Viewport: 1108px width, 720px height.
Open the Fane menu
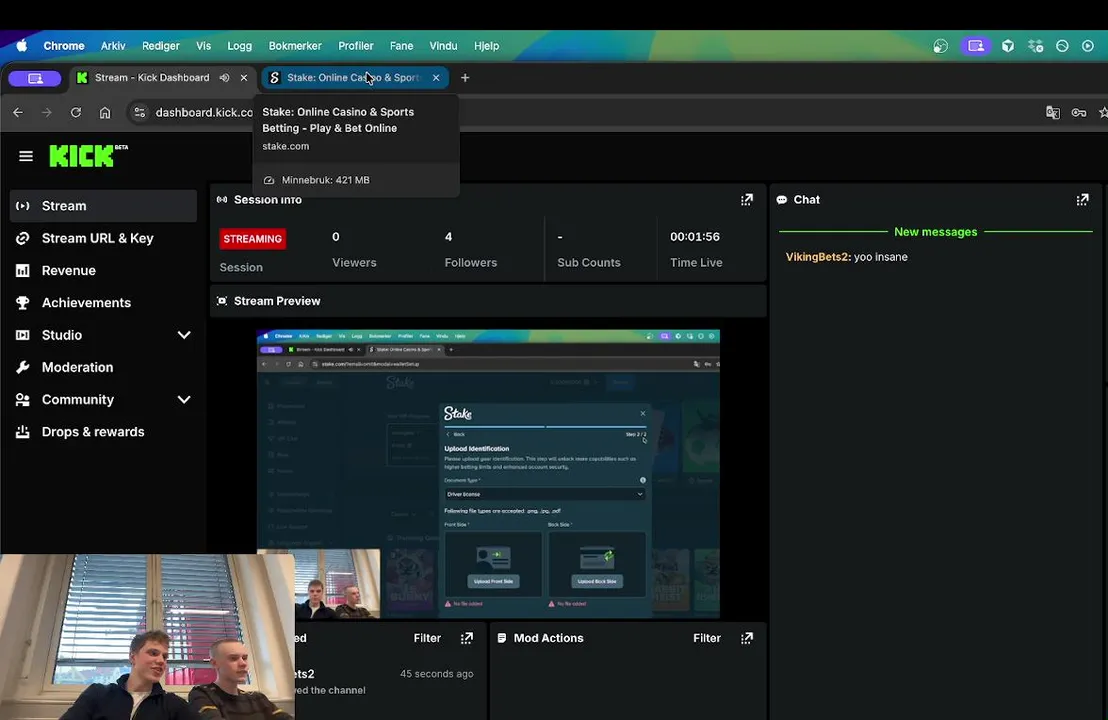pyautogui.click(x=401, y=46)
